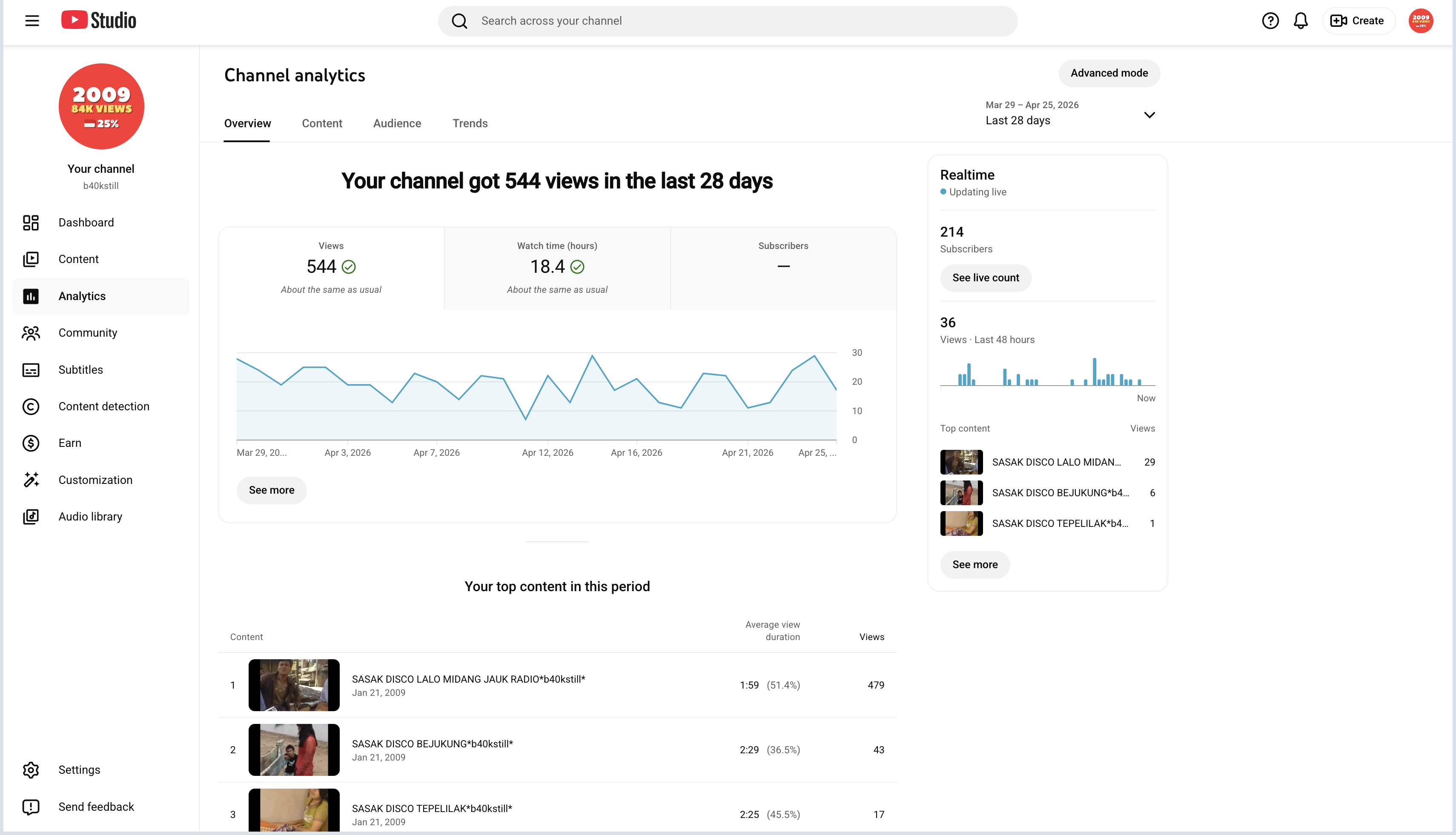Click the Realtime 48-hour views bar chart
This screenshot has height=835, width=1456.
(1047, 372)
